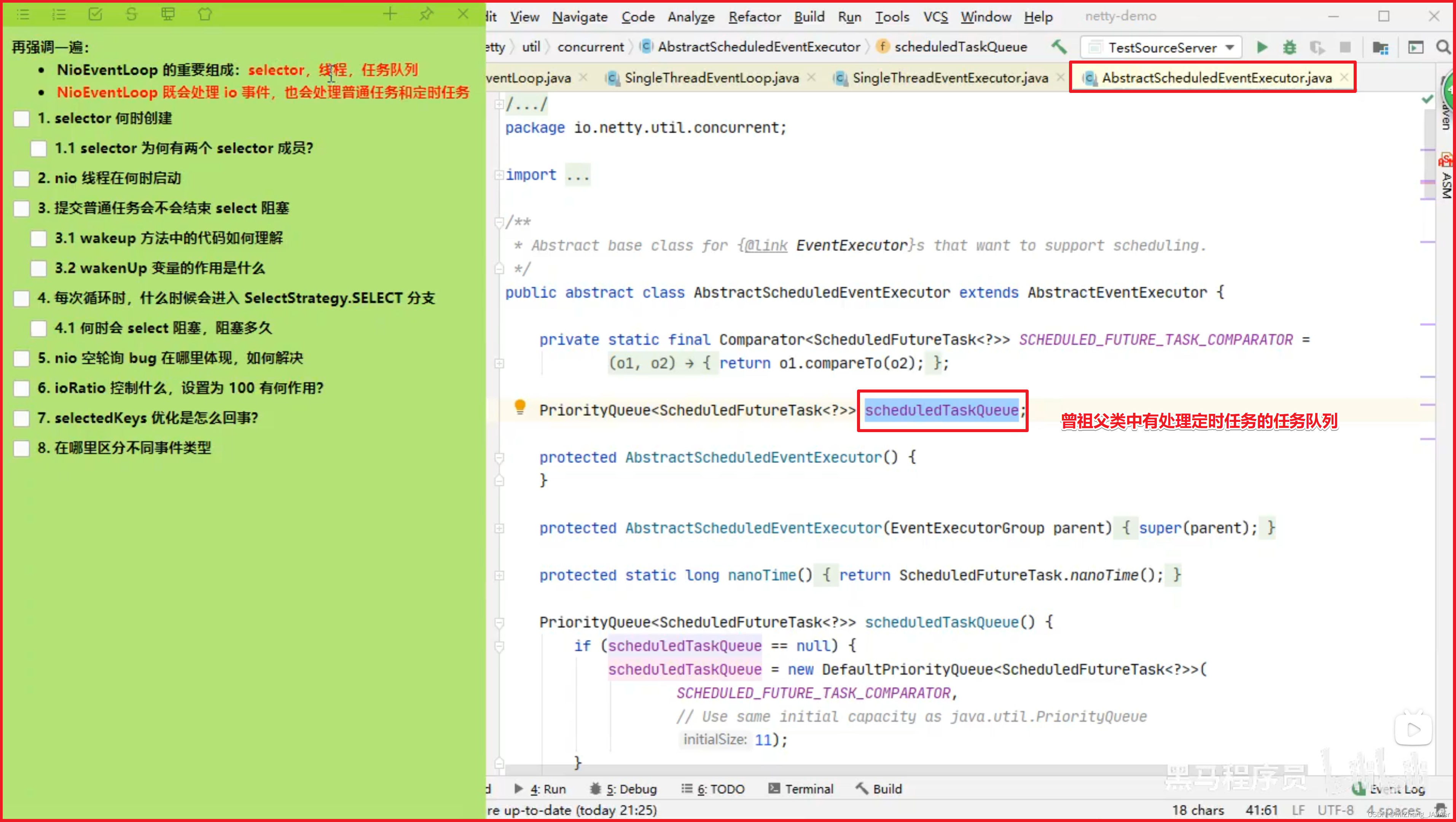Image resolution: width=1456 pixels, height=822 pixels.
Task: Click the concurrent breadcrumb in navigation bar
Action: point(591,47)
